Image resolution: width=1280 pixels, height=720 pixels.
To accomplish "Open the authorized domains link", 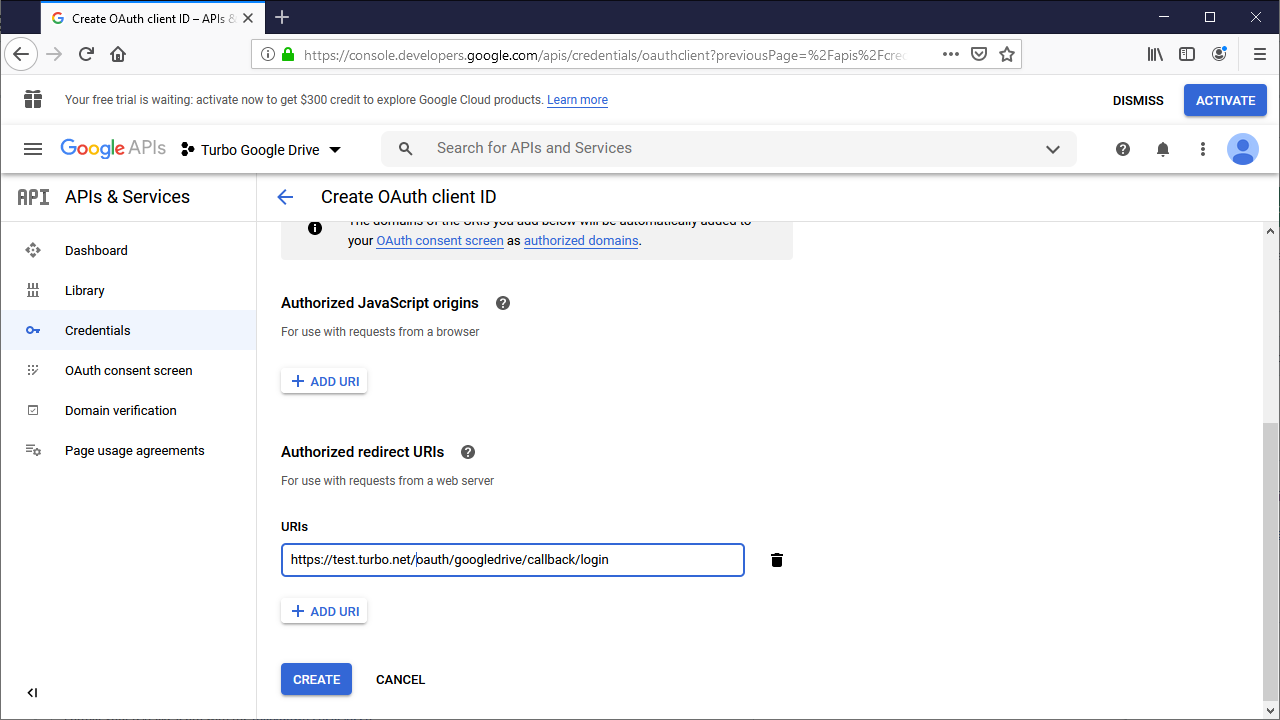I will tap(581, 240).
